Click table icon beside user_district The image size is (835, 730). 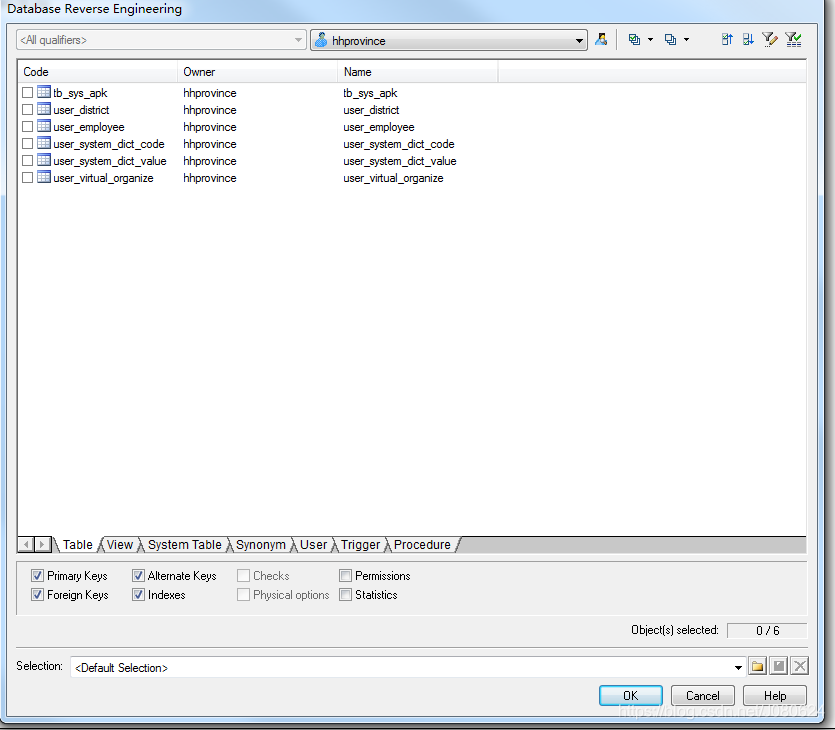(x=44, y=109)
